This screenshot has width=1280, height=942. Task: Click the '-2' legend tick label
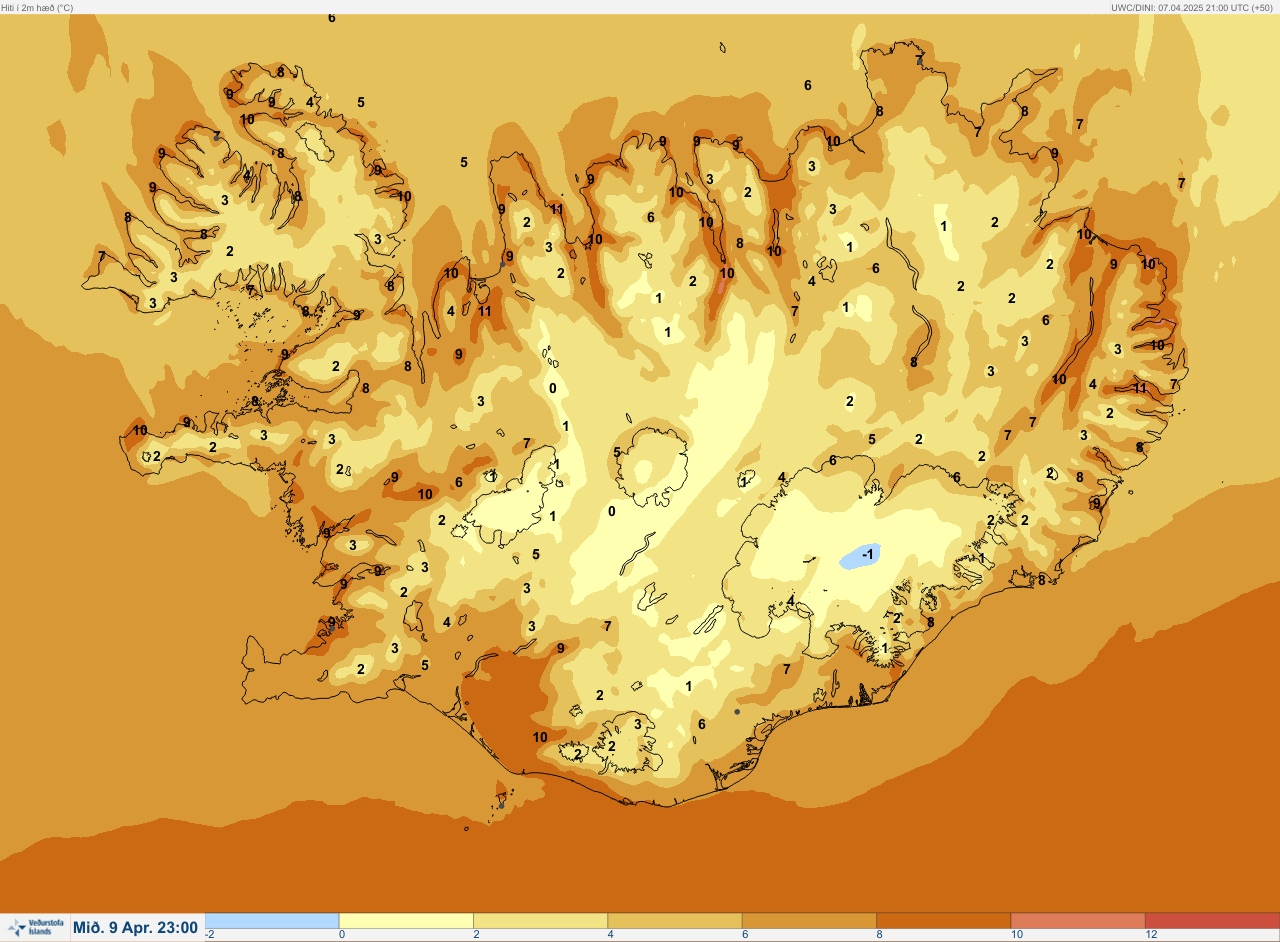click(210, 934)
